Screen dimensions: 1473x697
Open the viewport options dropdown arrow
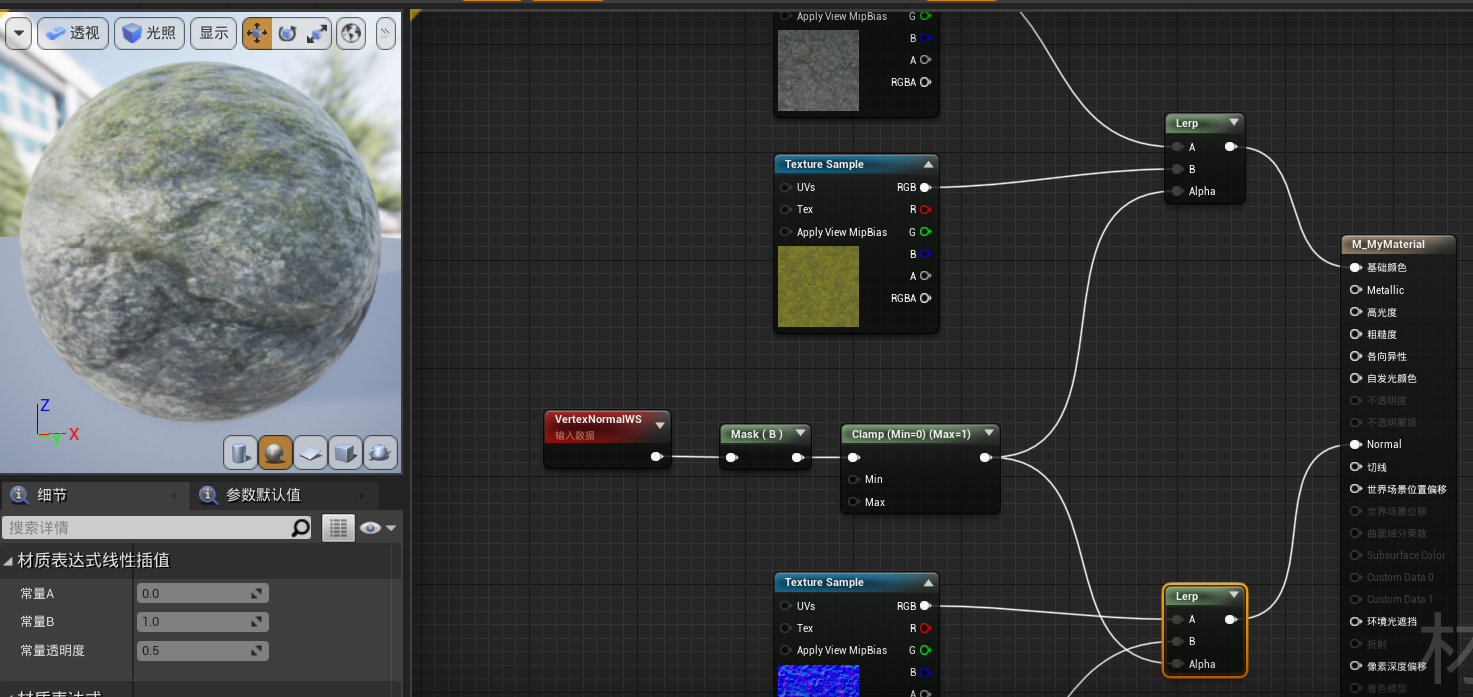tap(18, 33)
